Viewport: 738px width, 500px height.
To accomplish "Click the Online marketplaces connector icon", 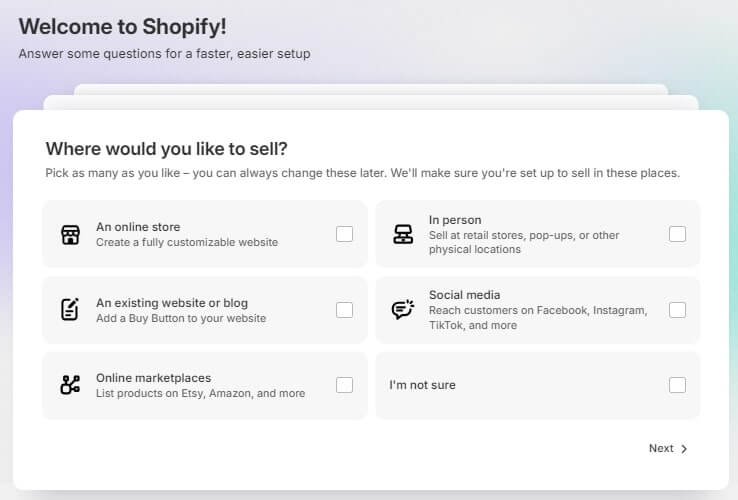I will [70, 385].
